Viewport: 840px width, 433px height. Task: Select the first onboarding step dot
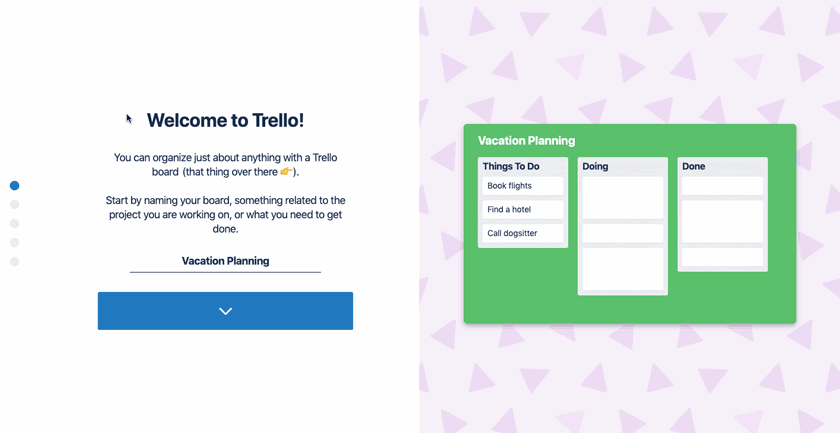(x=14, y=186)
